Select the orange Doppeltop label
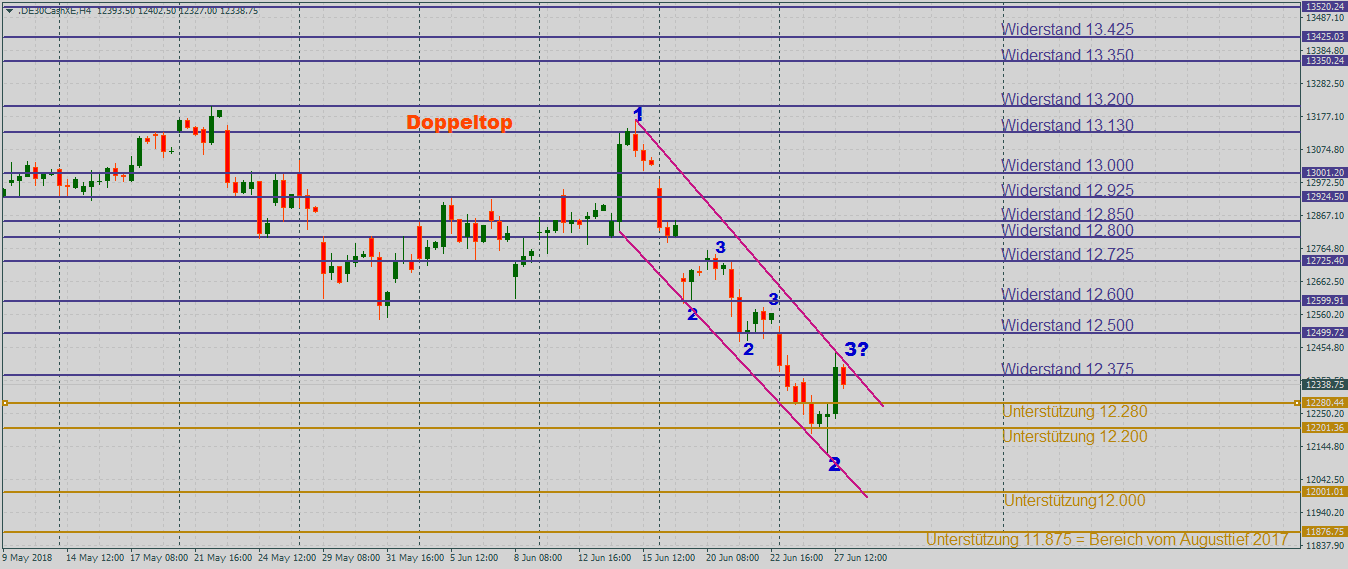The width and height of the screenshot is (1348, 569). click(459, 122)
